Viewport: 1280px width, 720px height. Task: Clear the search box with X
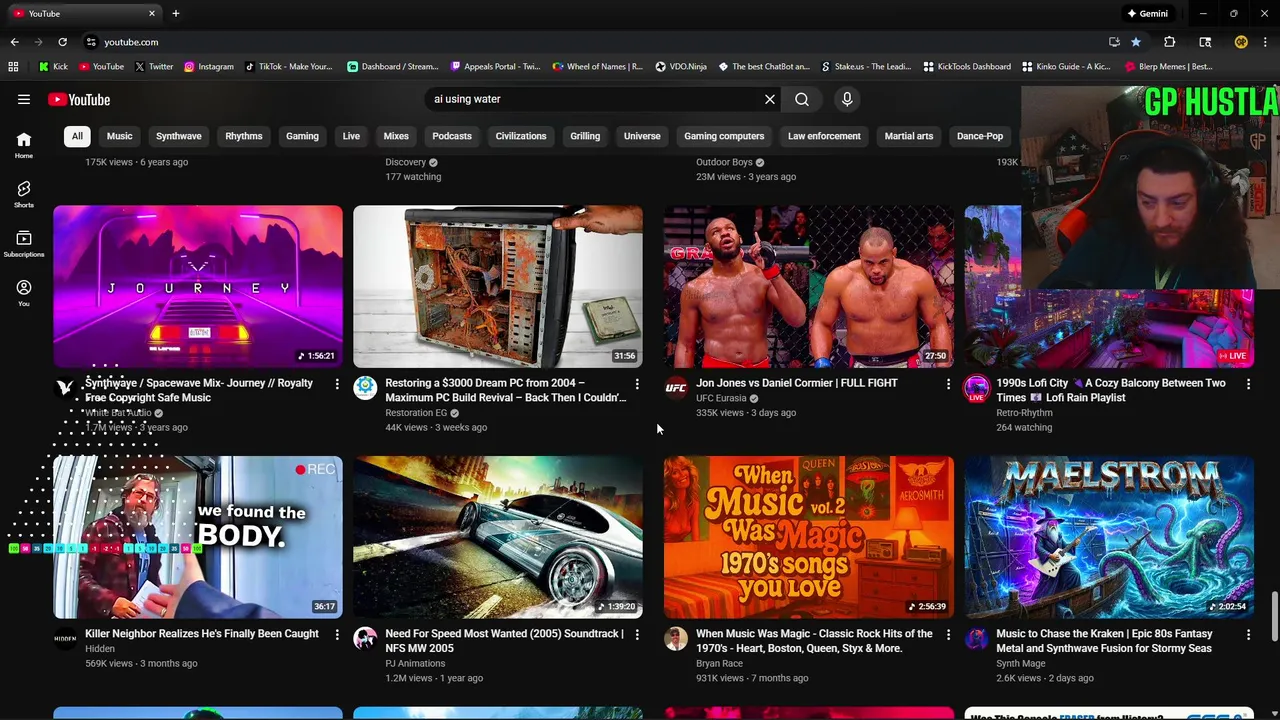pos(770,99)
